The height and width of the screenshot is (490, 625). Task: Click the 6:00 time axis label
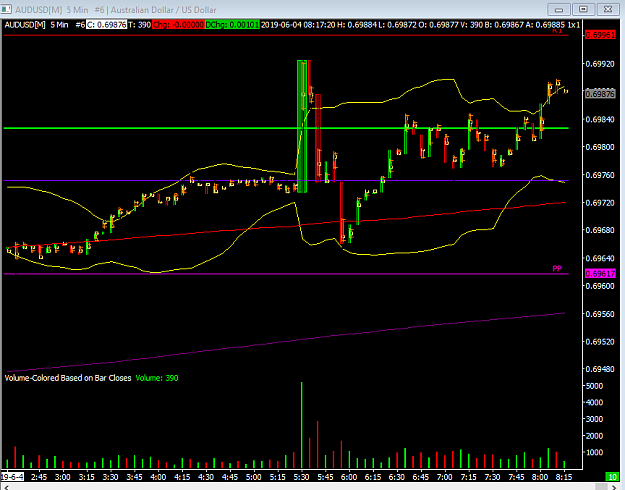[x=349, y=477]
